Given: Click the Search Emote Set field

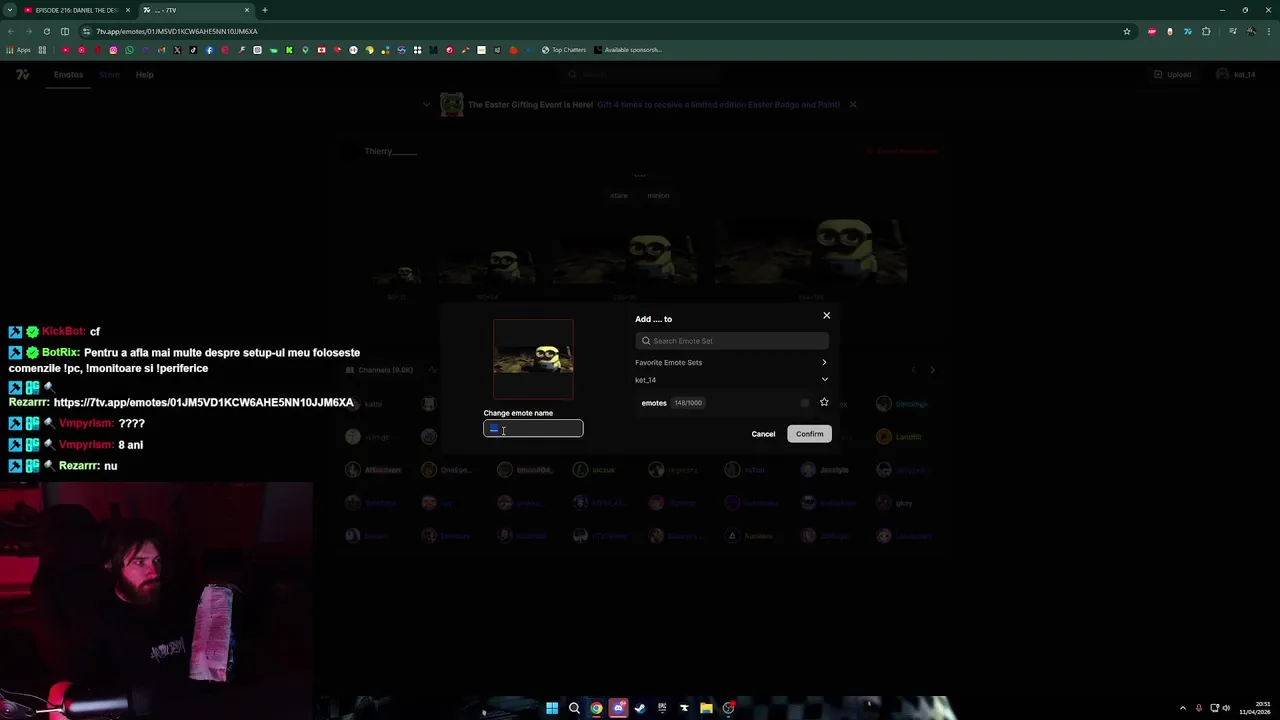Looking at the screenshot, I should [x=732, y=341].
